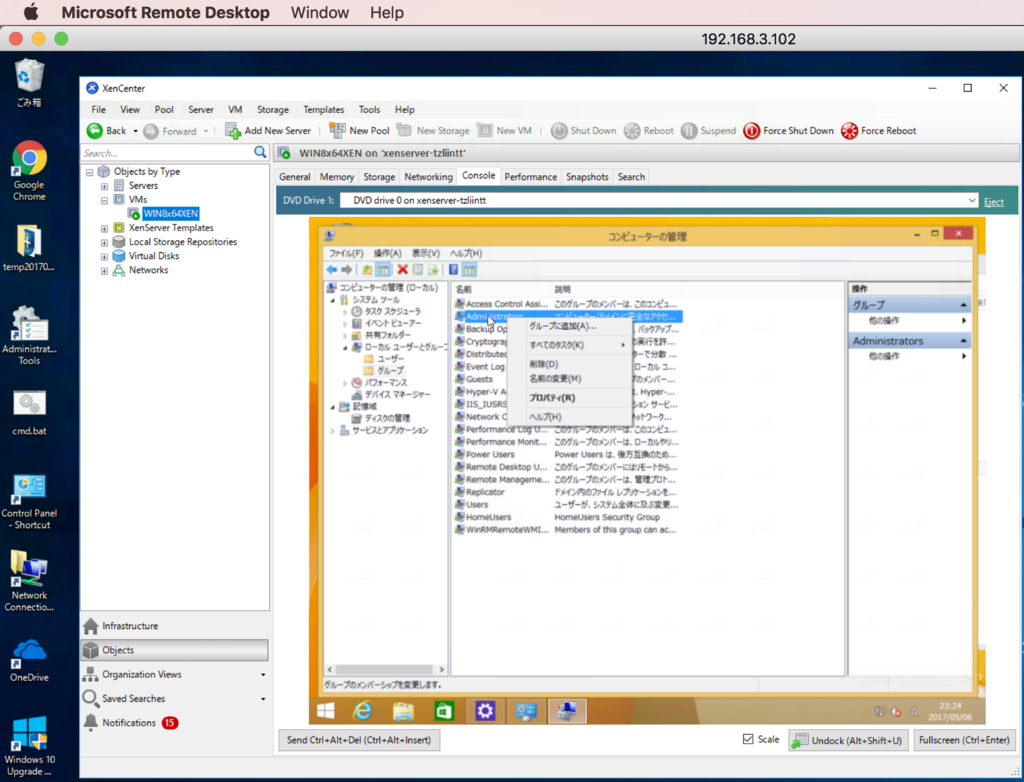Screen dimensions: 1024x782
Task: Click the Fullscreen button
Action: point(964,740)
